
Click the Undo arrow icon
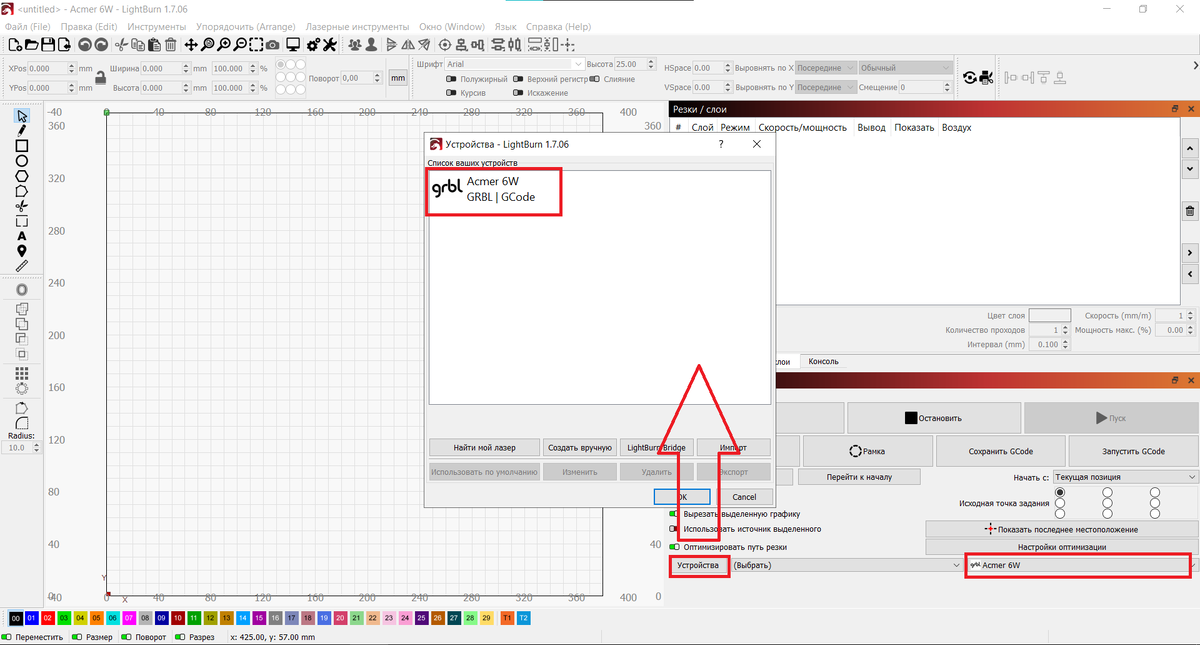[x=85, y=45]
